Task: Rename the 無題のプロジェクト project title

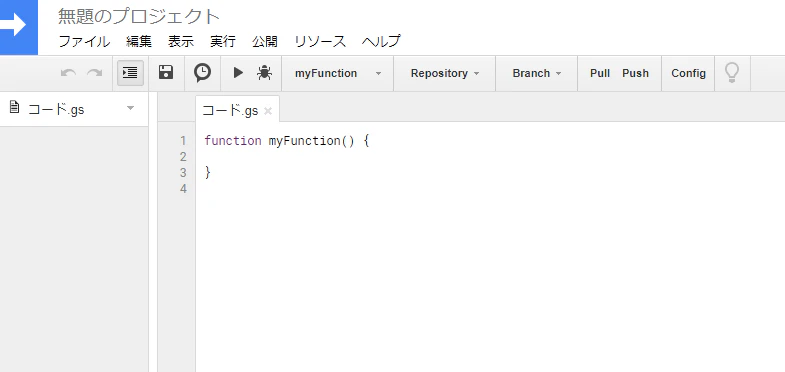Action: tap(139, 17)
